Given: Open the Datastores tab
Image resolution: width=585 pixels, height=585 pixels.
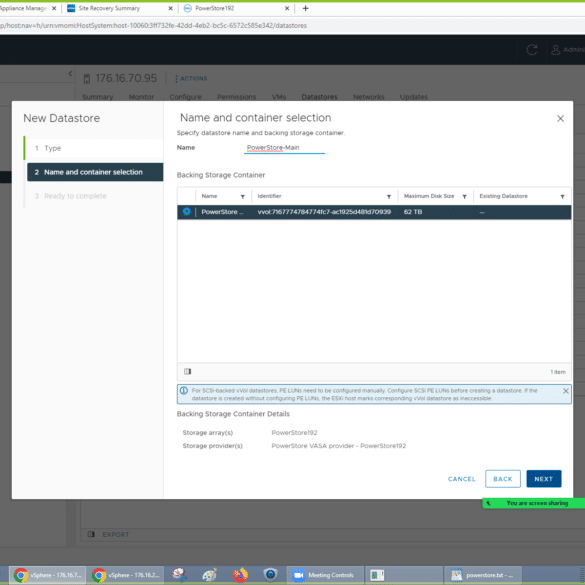Looking at the screenshot, I should (319, 97).
